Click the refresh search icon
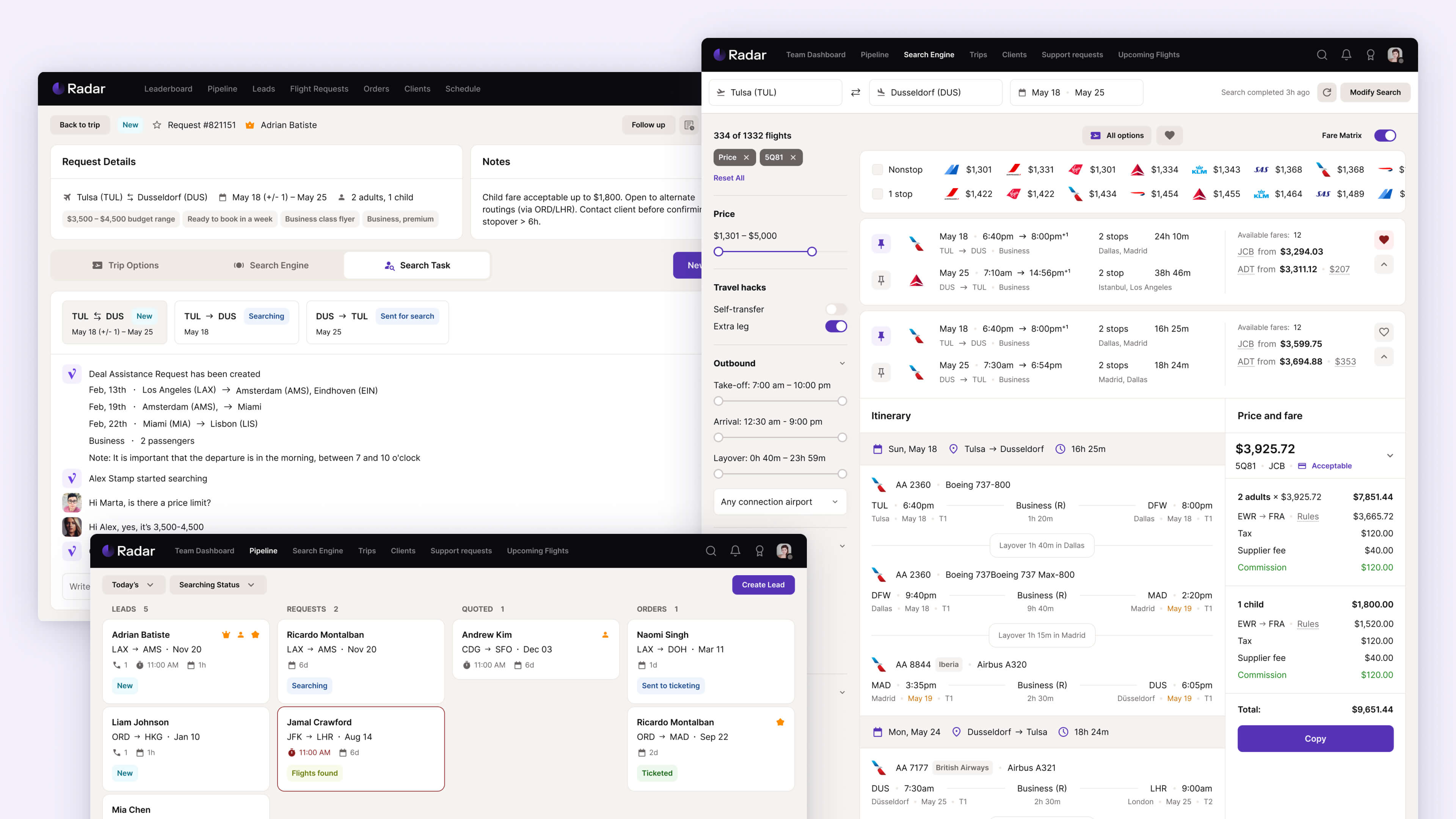1456x819 pixels. tap(1327, 92)
